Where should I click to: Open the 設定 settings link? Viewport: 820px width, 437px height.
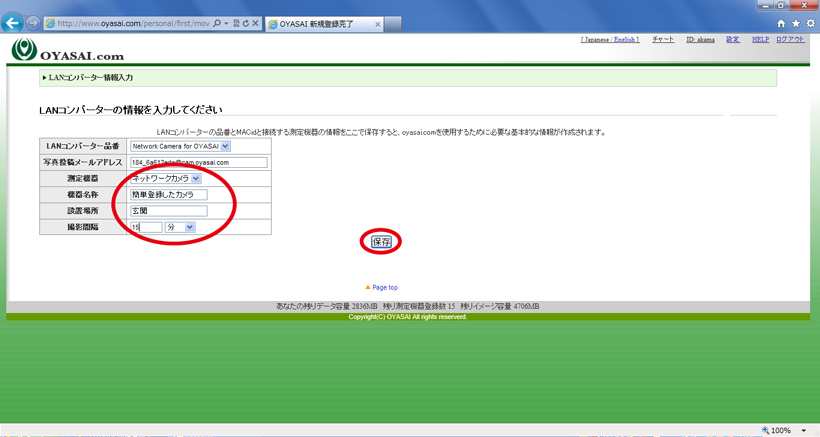(733, 40)
